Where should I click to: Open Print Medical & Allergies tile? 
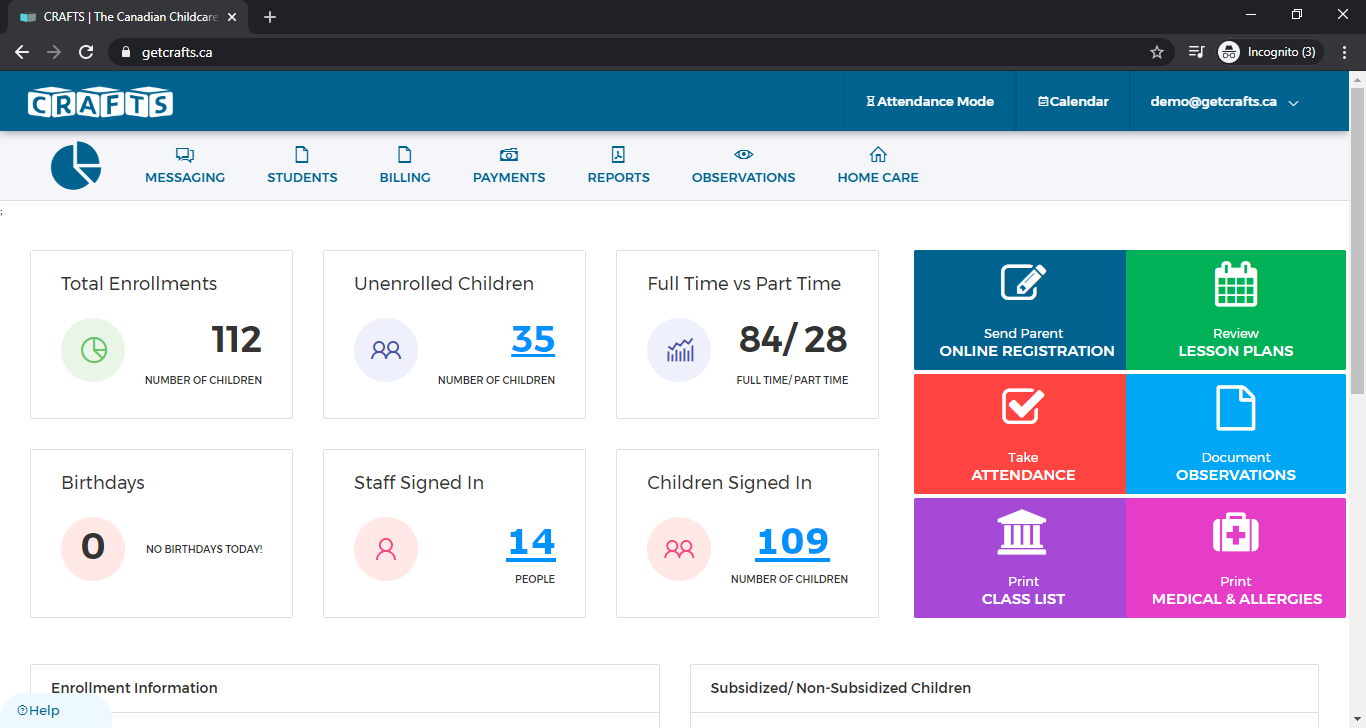1236,557
